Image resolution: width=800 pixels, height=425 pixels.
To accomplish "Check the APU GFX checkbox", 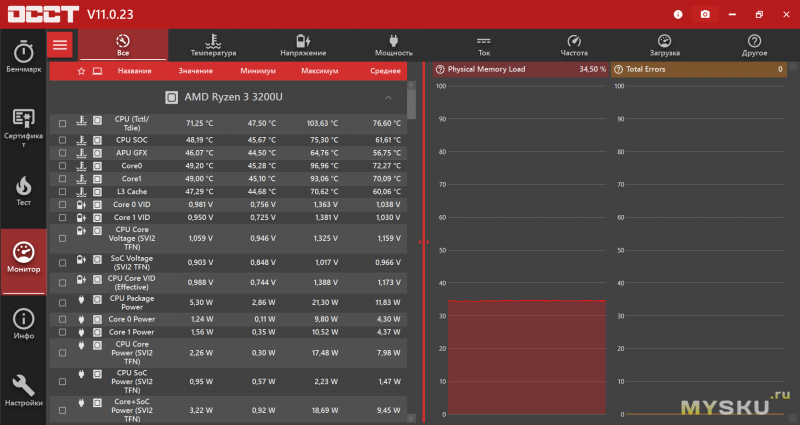I will point(62,153).
